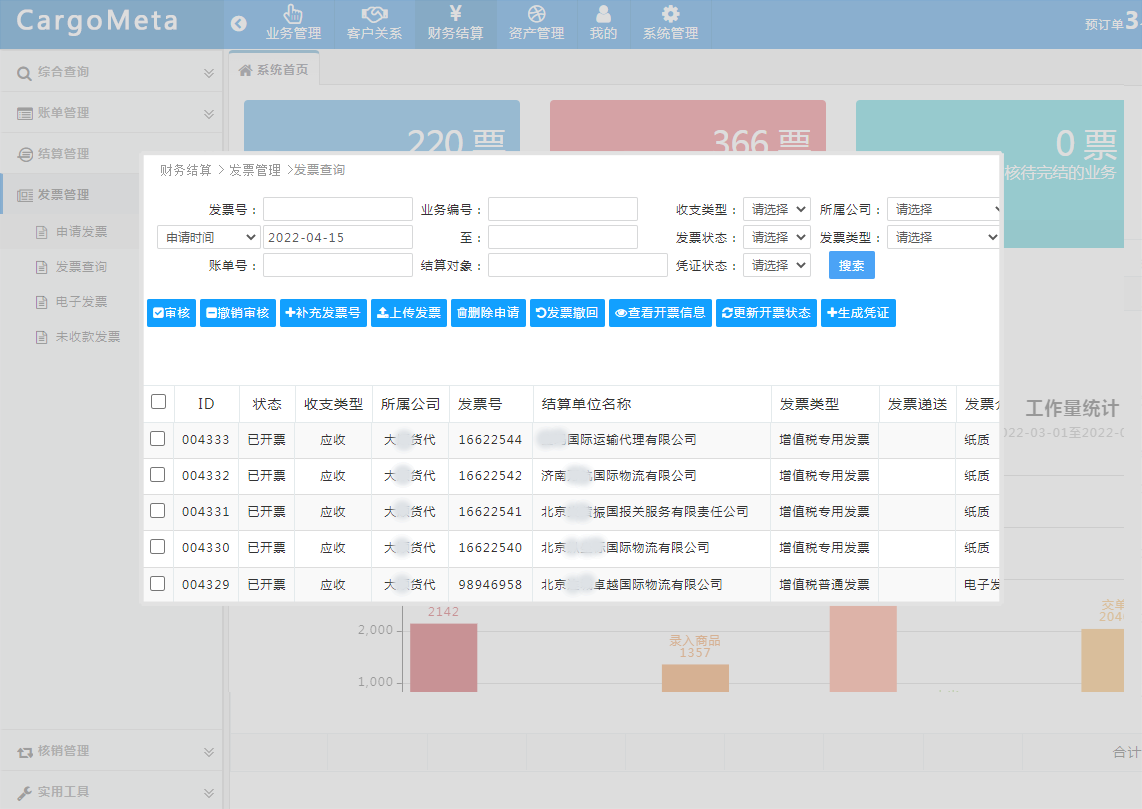Click the 业务编号 input field
The width and height of the screenshot is (1142, 809).
(x=563, y=209)
